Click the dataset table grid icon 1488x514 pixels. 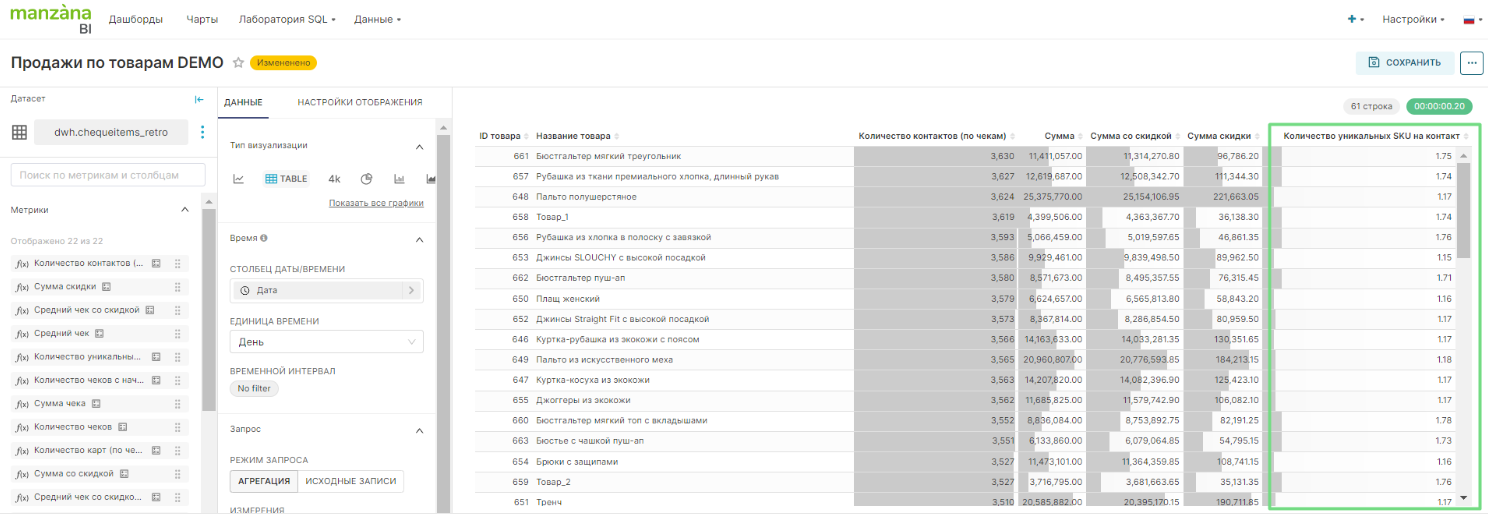pos(19,132)
